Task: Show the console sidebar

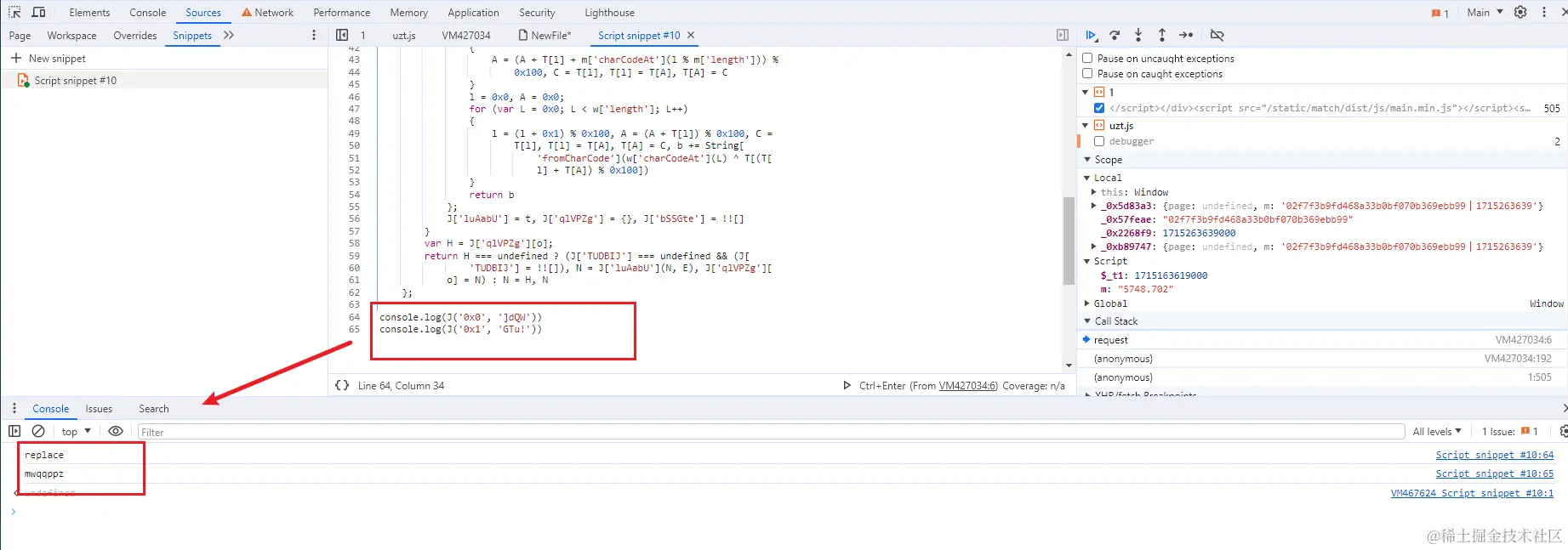Action: coord(14,431)
